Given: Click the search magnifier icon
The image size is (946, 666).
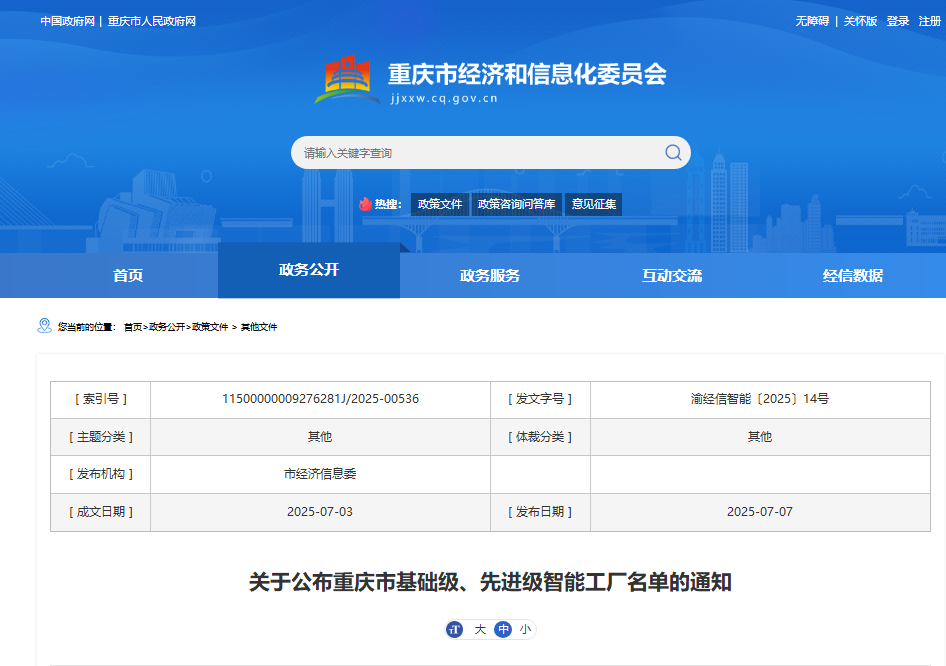Looking at the screenshot, I should pos(673,152).
